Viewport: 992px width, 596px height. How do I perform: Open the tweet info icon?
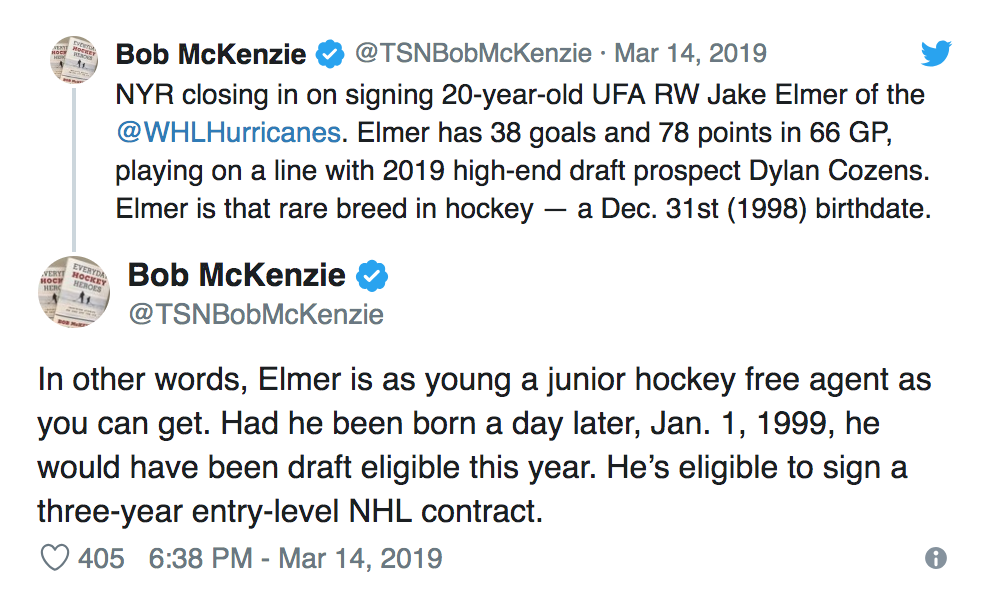(936, 558)
